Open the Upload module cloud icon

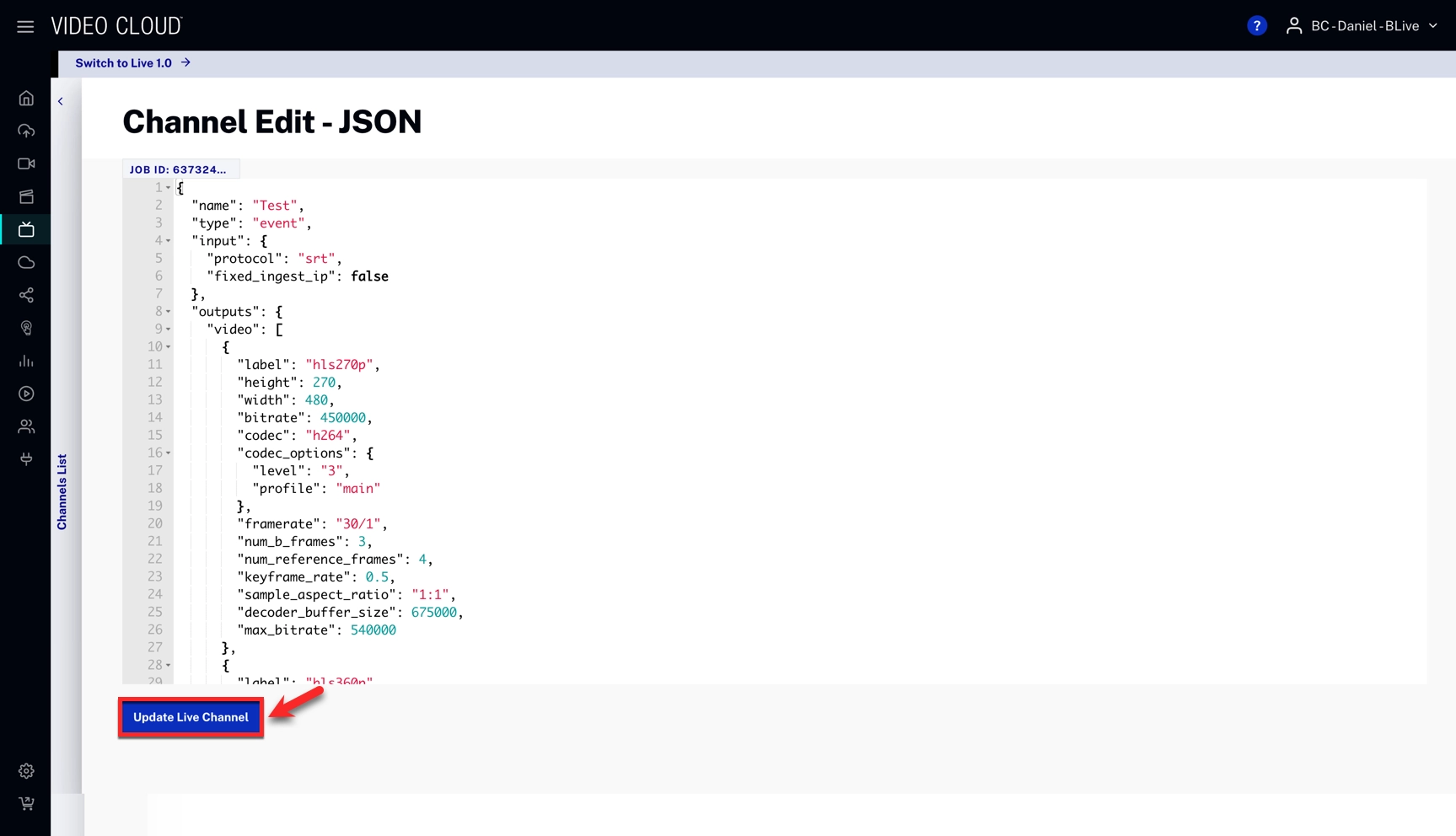(26, 131)
